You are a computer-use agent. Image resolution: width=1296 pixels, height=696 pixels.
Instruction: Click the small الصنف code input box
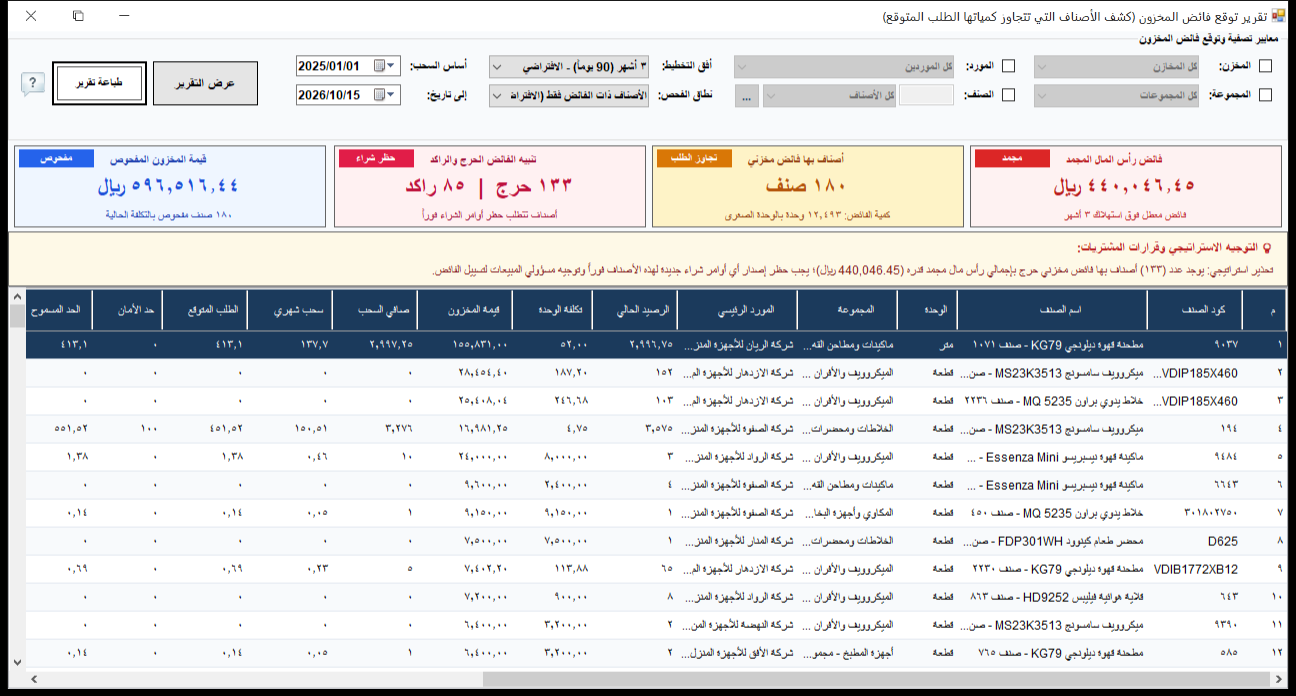click(926, 95)
